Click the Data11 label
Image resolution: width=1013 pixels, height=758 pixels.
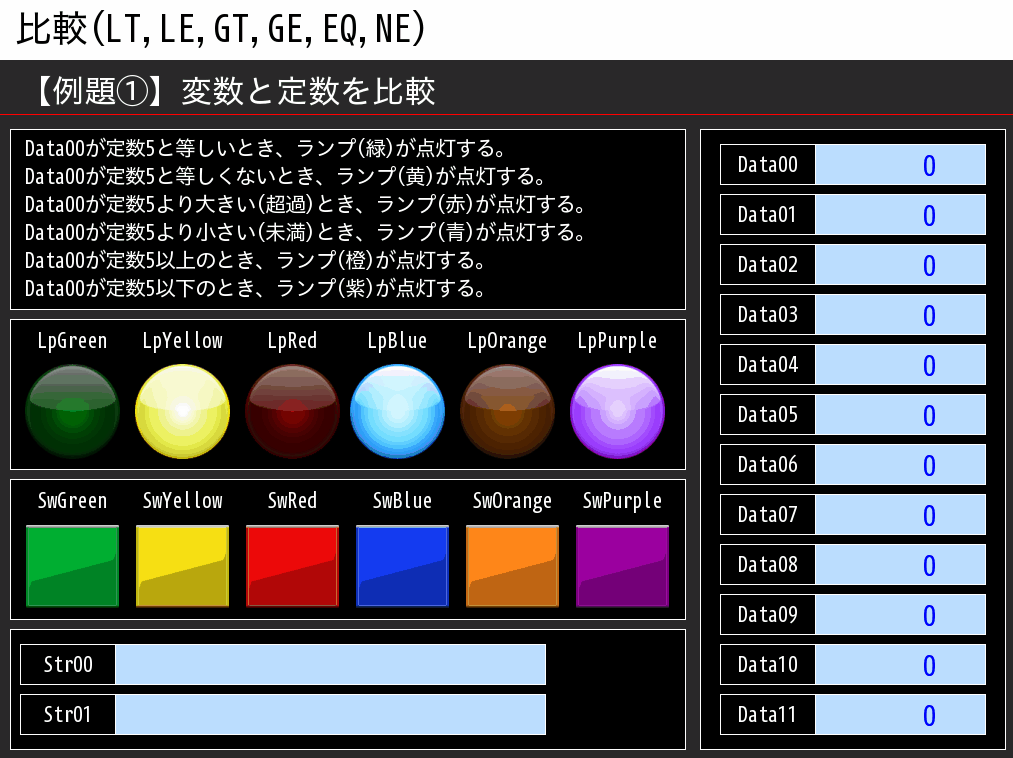[768, 715]
